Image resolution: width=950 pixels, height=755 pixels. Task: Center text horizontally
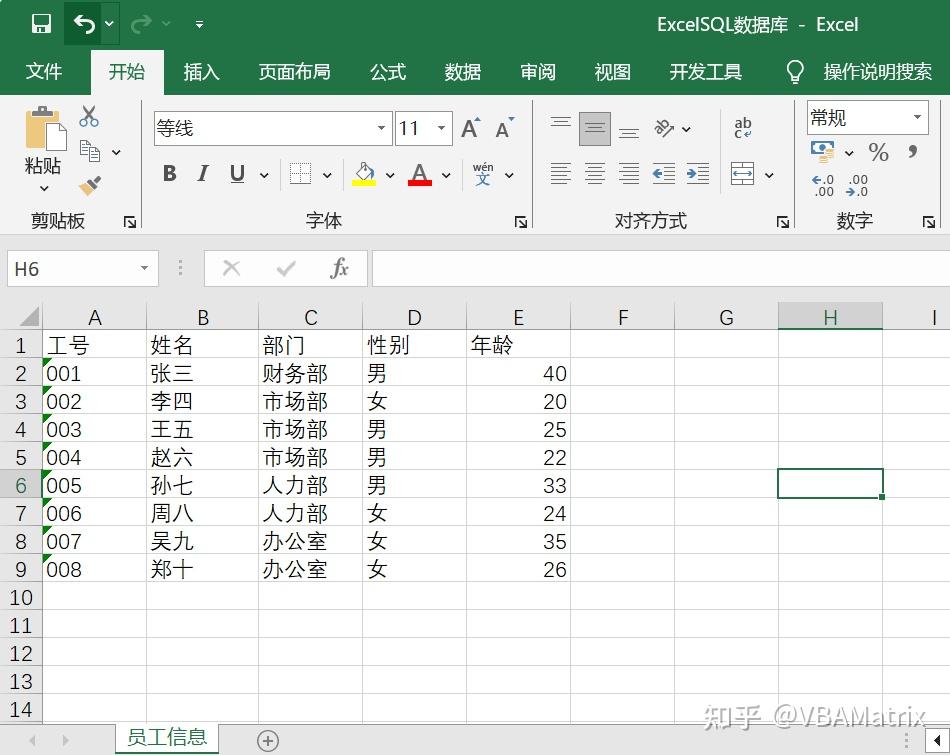(x=594, y=174)
